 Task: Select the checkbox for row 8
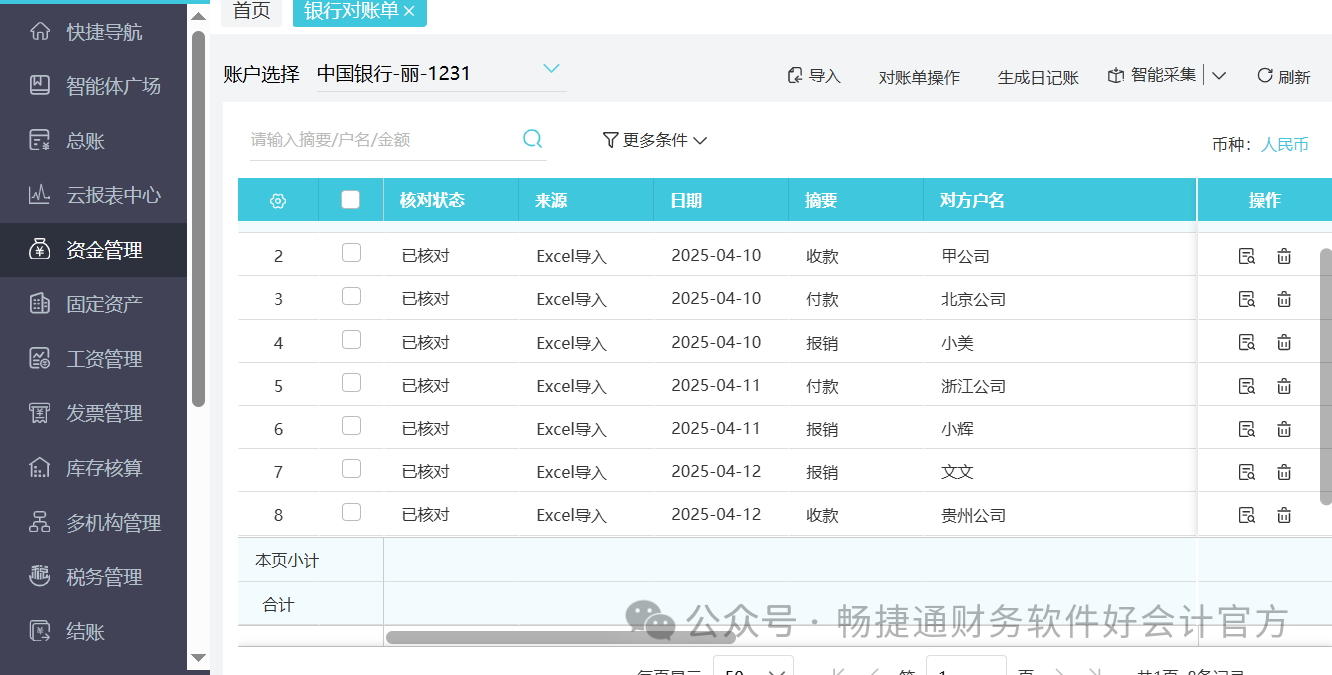[x=351, y=511]
